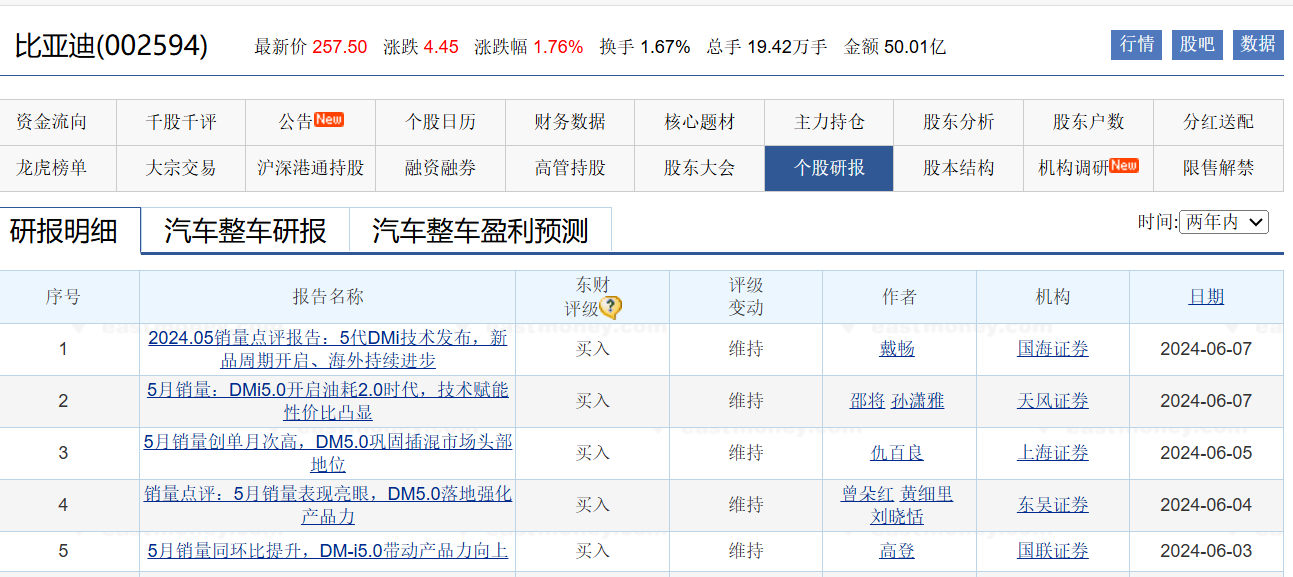Open report 5月销量同环比提升

click(328, 551)
